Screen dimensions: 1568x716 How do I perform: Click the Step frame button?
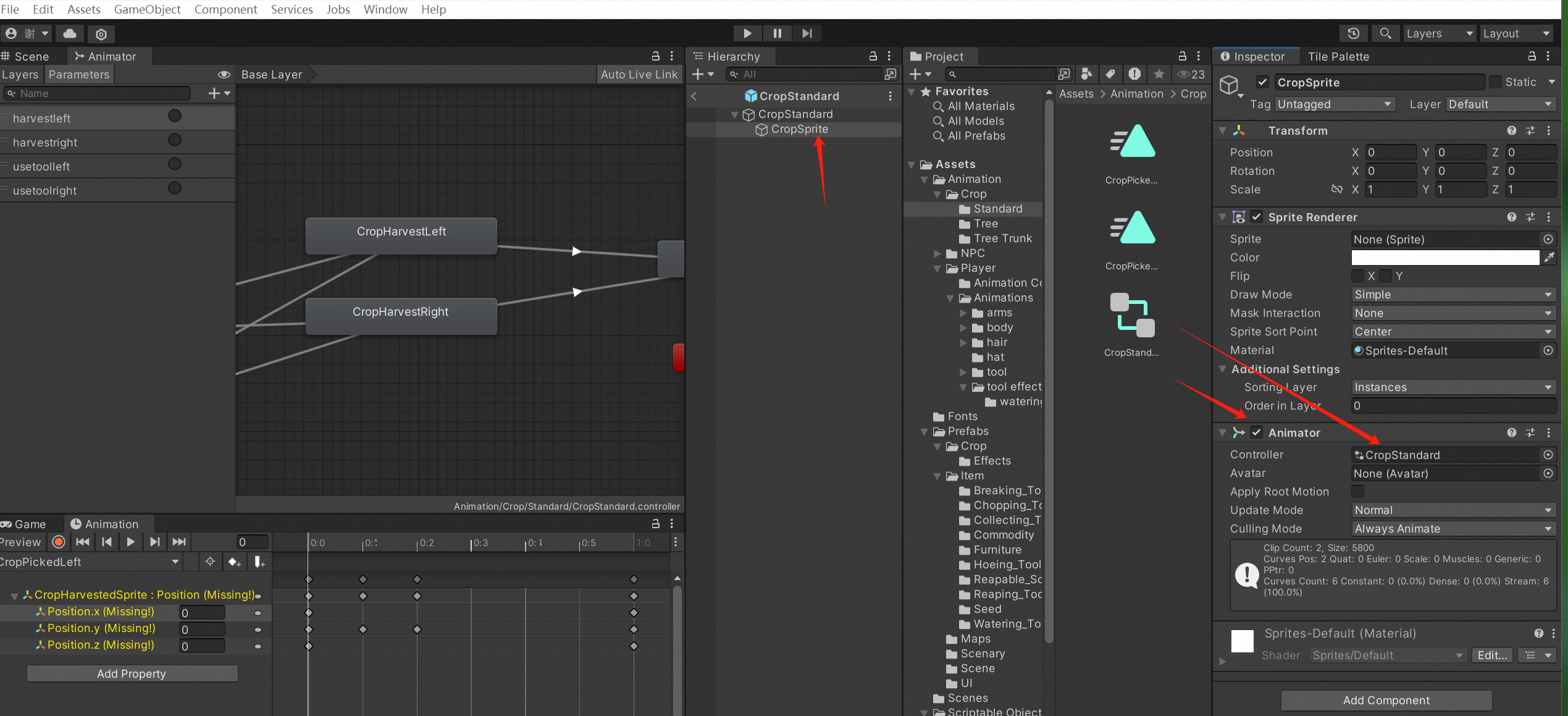point(807,33)
